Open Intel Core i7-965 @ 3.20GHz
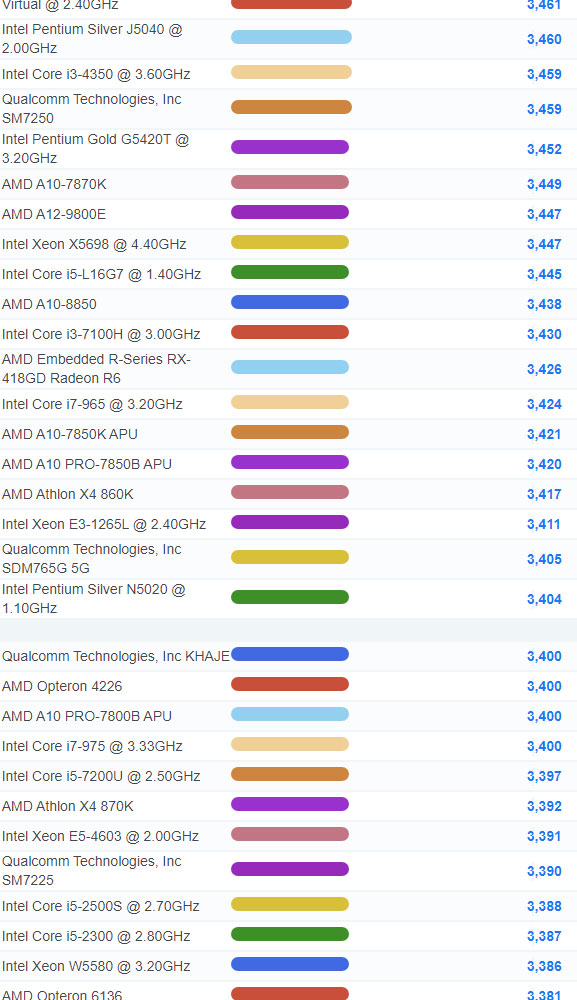577x1000 pixels. 92,404
